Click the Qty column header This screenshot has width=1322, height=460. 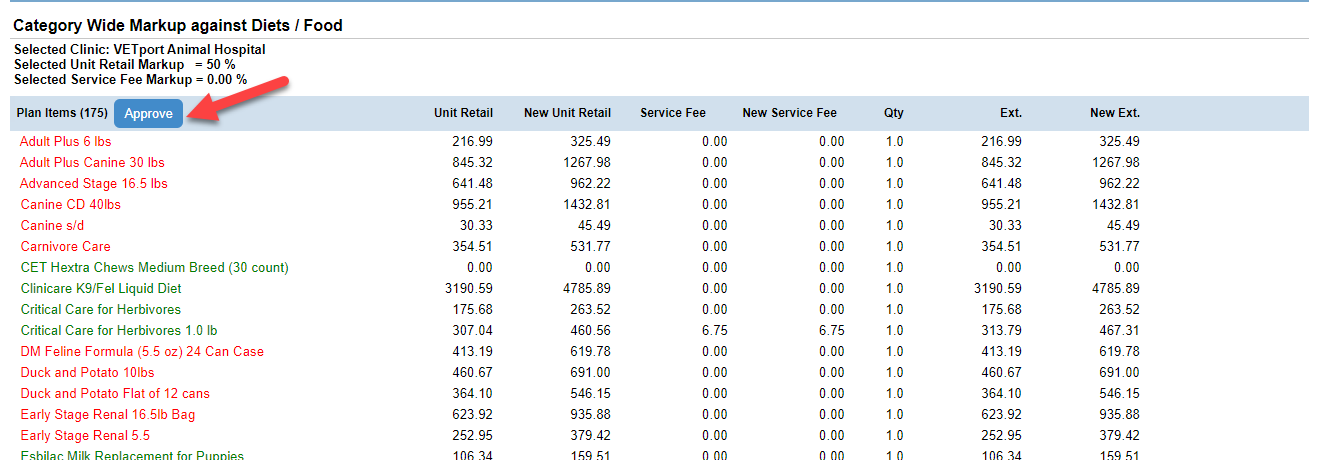pos(893,113)
